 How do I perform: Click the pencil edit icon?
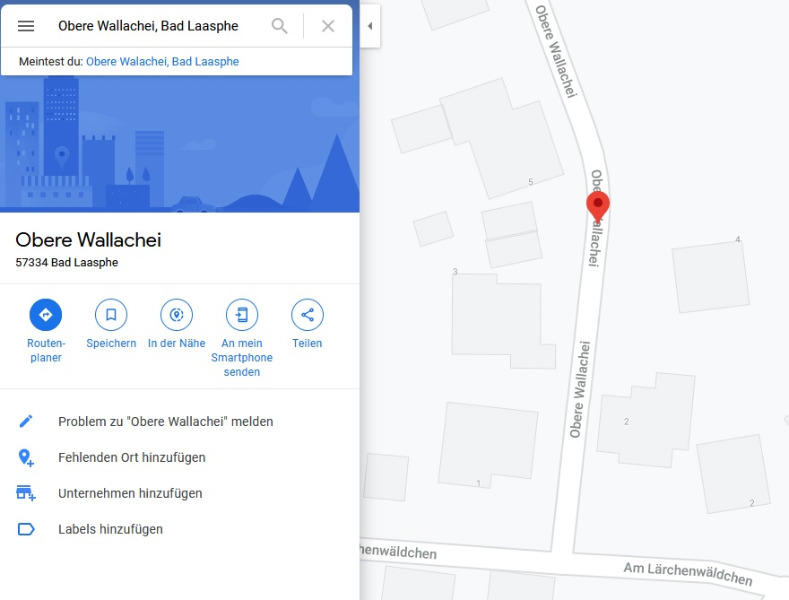26,421
